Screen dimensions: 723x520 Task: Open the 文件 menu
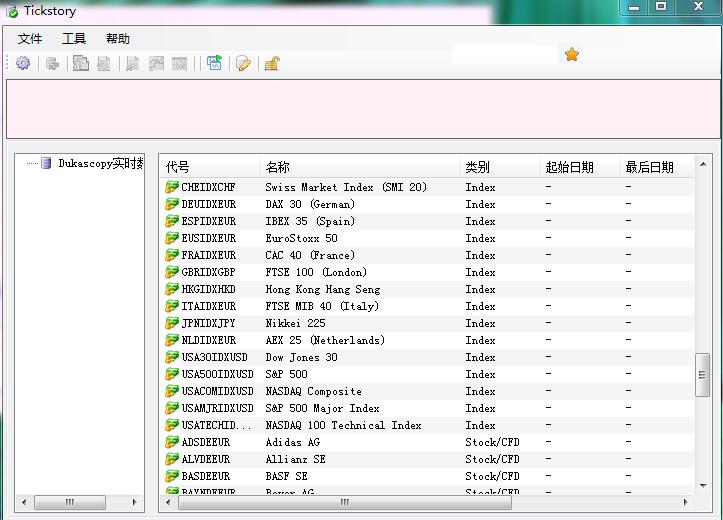[x=30, y=39]
